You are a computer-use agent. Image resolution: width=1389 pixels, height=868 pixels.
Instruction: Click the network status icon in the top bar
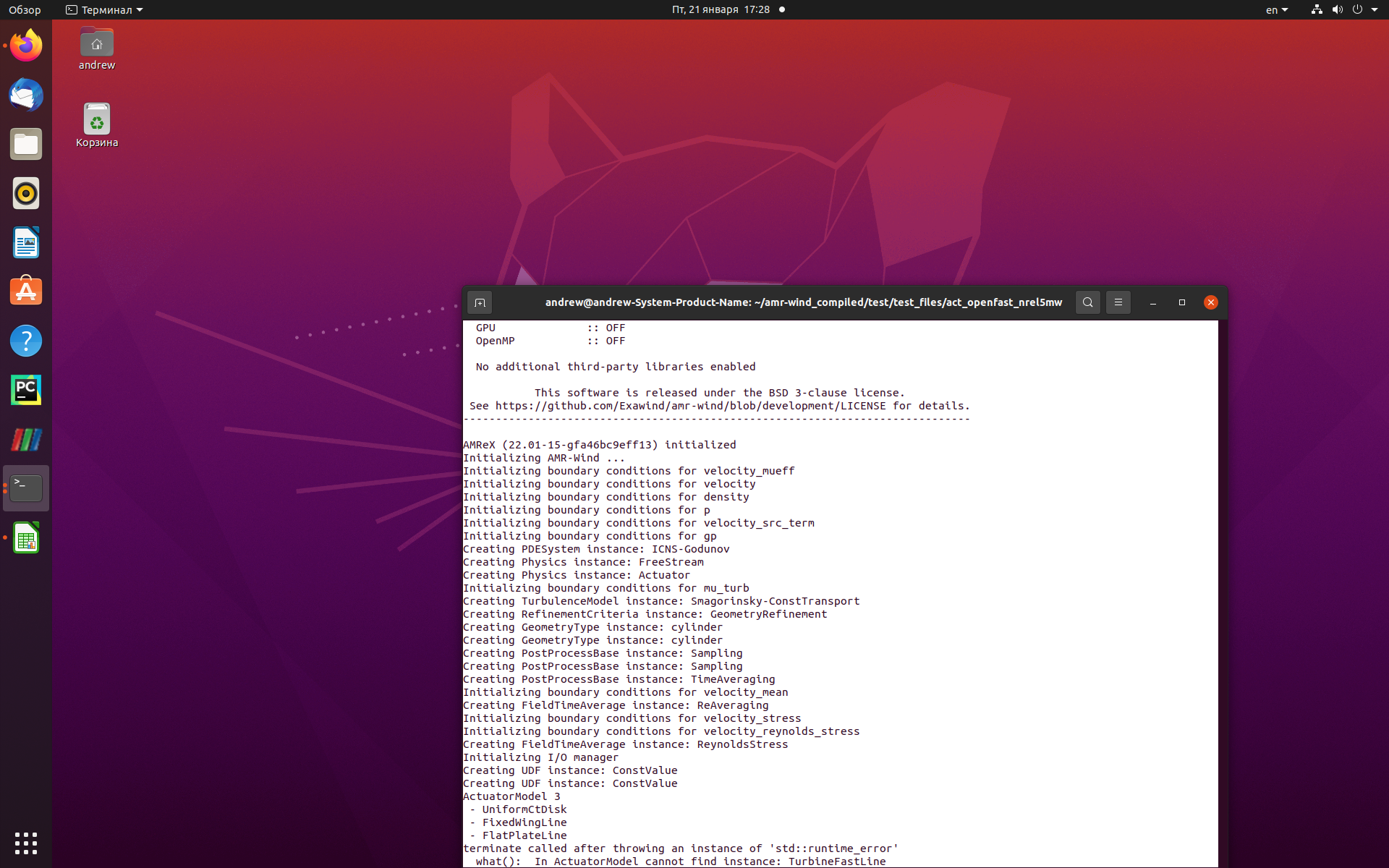[1315, 9]
